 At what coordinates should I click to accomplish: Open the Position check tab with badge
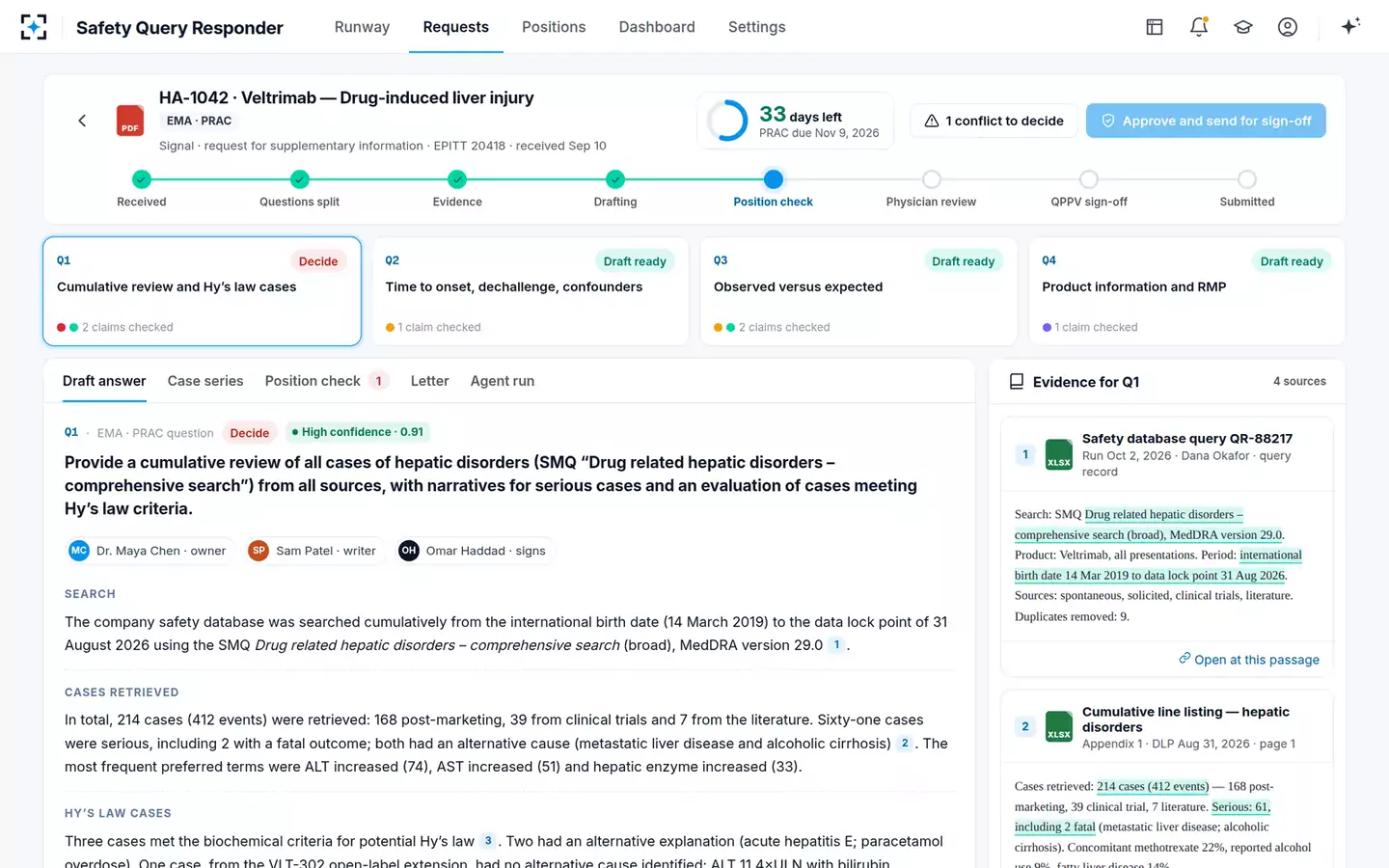327,381
